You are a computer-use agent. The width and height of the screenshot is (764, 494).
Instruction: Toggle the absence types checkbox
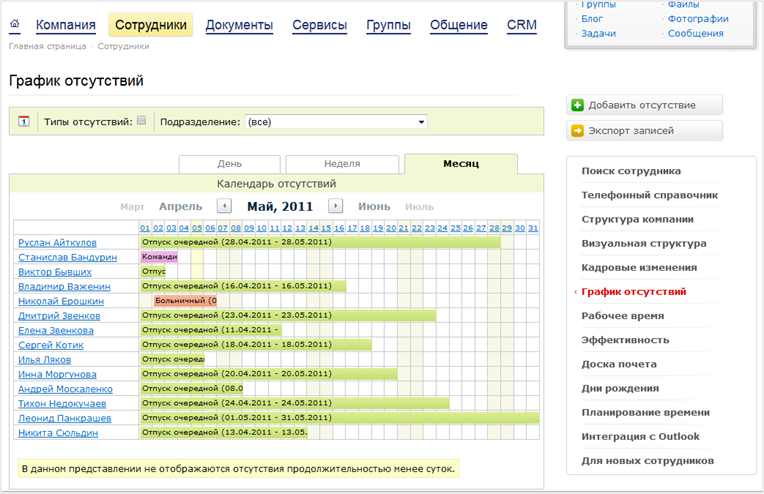pyautogui.click(x=141, y=120)
